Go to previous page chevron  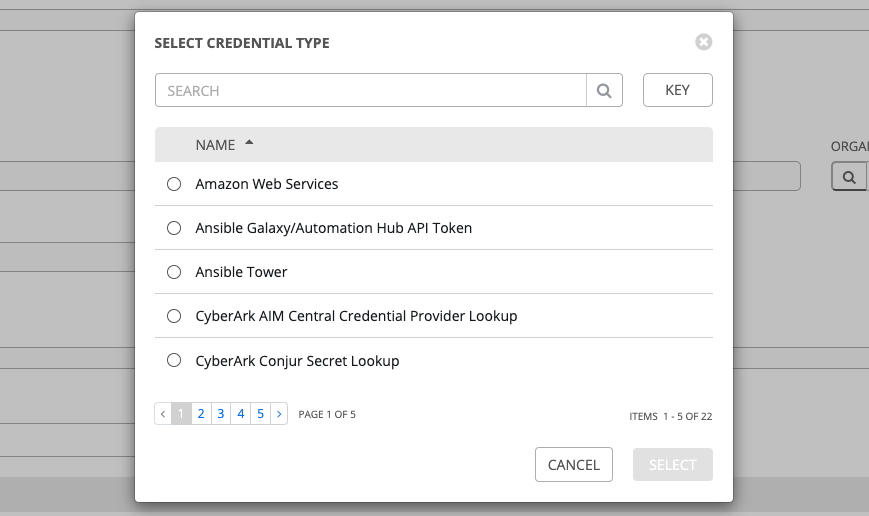[x=163, y=413]
